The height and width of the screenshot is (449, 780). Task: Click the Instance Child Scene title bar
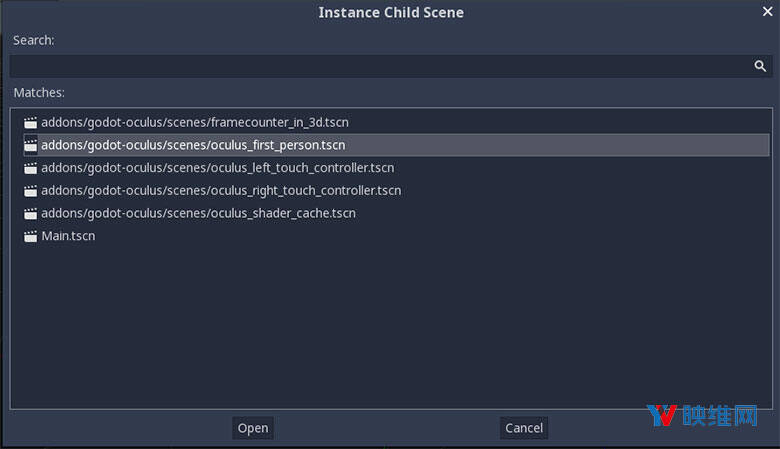tap(390, 12)
